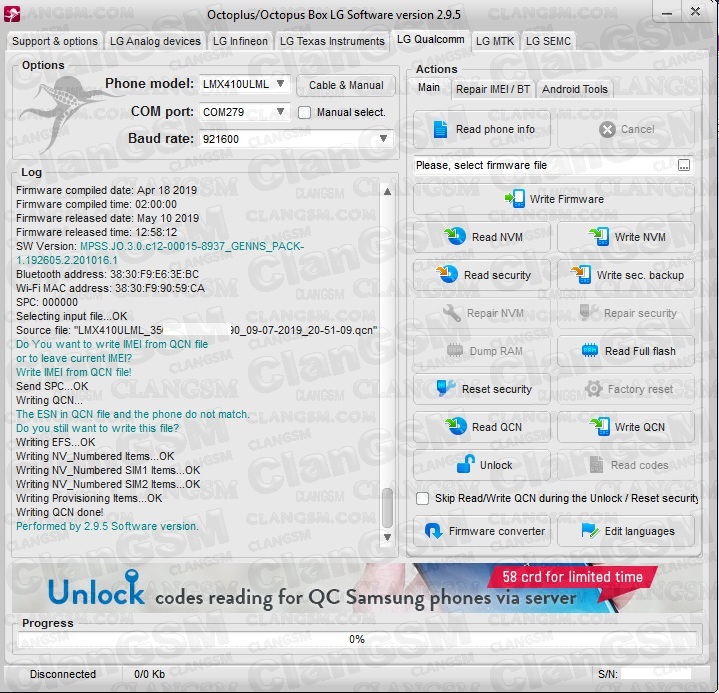Click the Cancel X icon

pyautogui.click(x=607, y=129)
